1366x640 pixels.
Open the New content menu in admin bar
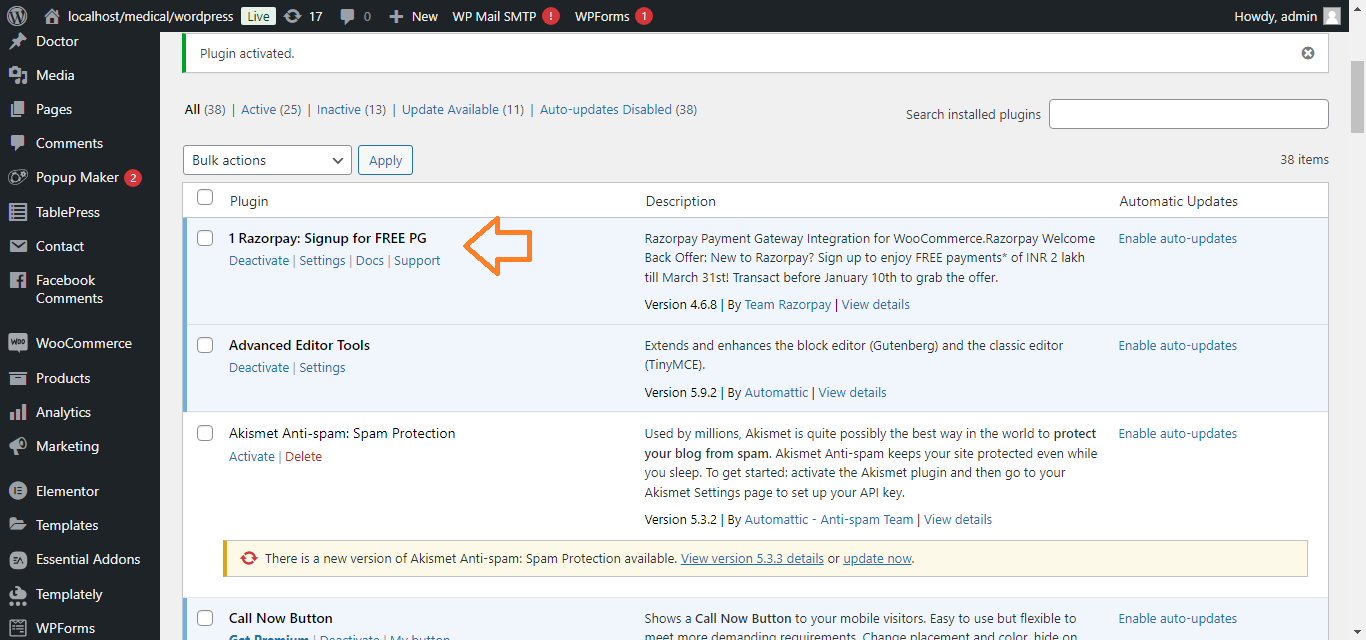click(413, 16)
